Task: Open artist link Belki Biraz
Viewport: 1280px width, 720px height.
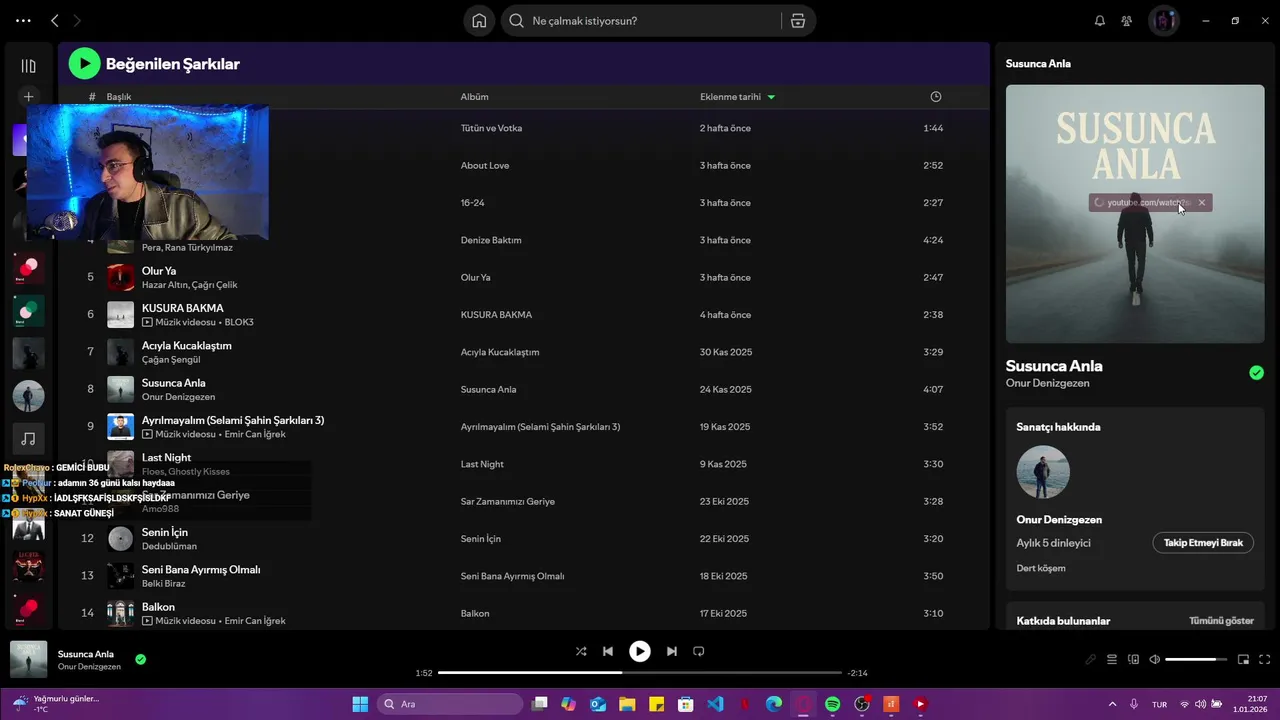Action: [x=164, y=584]
